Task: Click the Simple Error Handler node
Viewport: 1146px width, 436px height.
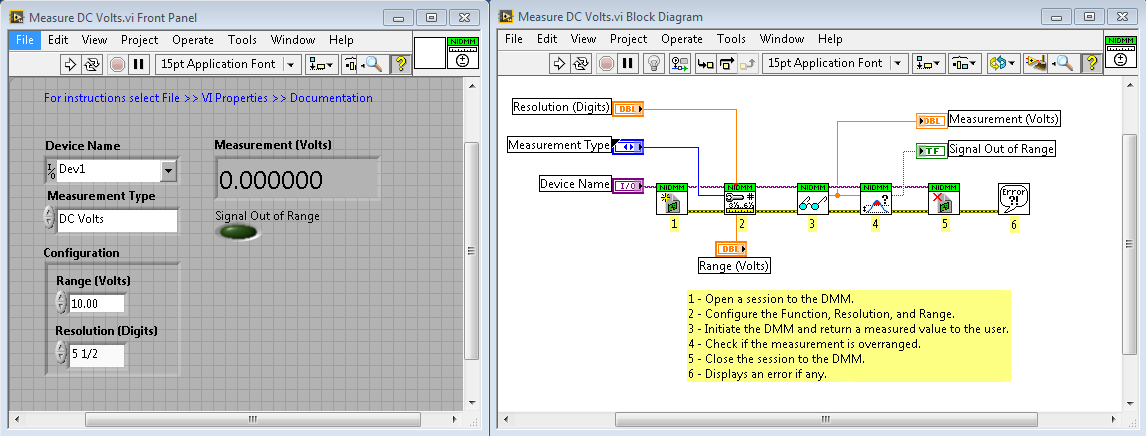Action: point(1012,199)
